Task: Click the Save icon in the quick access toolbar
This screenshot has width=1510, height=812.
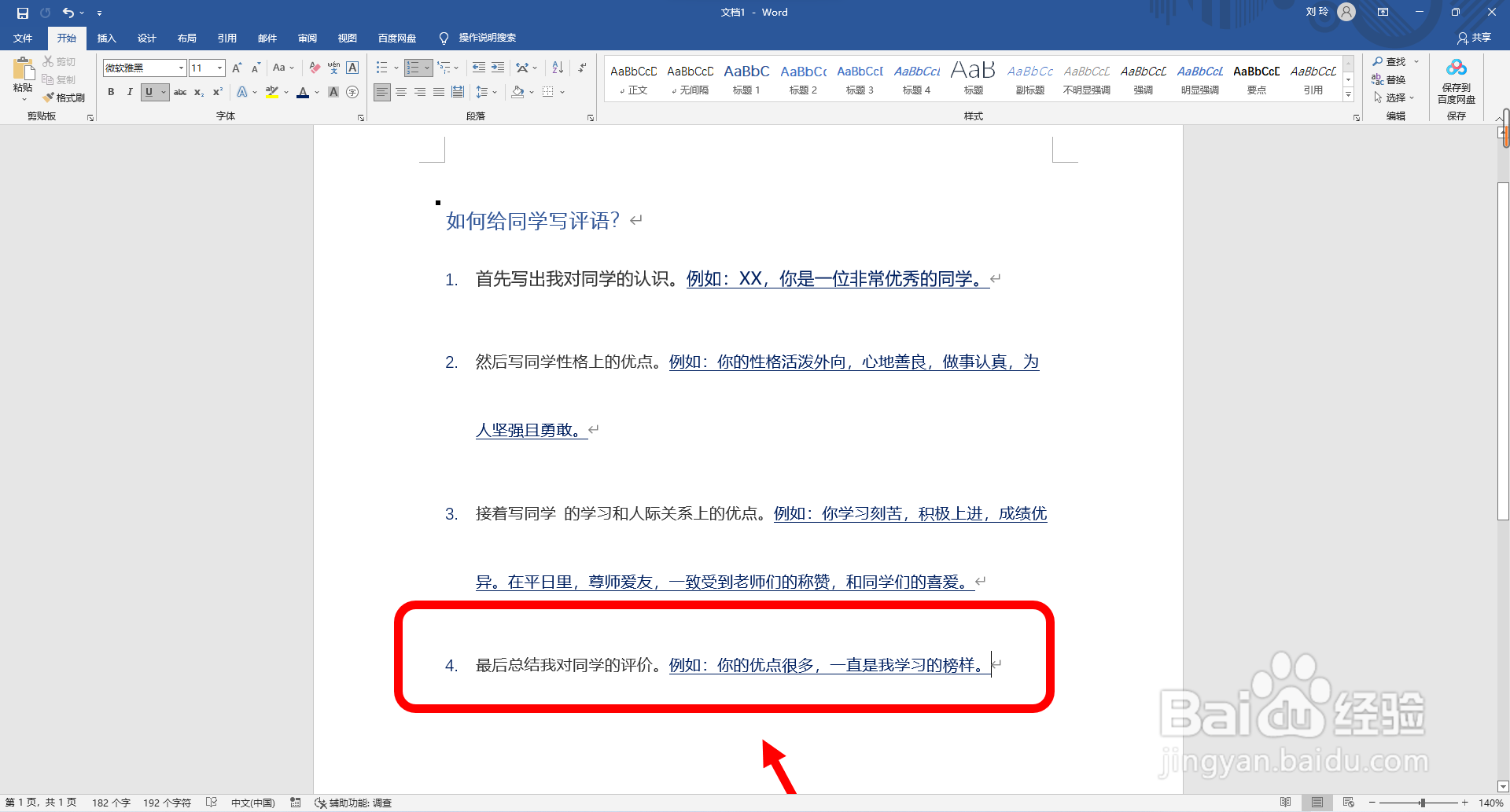Action: 23,13
